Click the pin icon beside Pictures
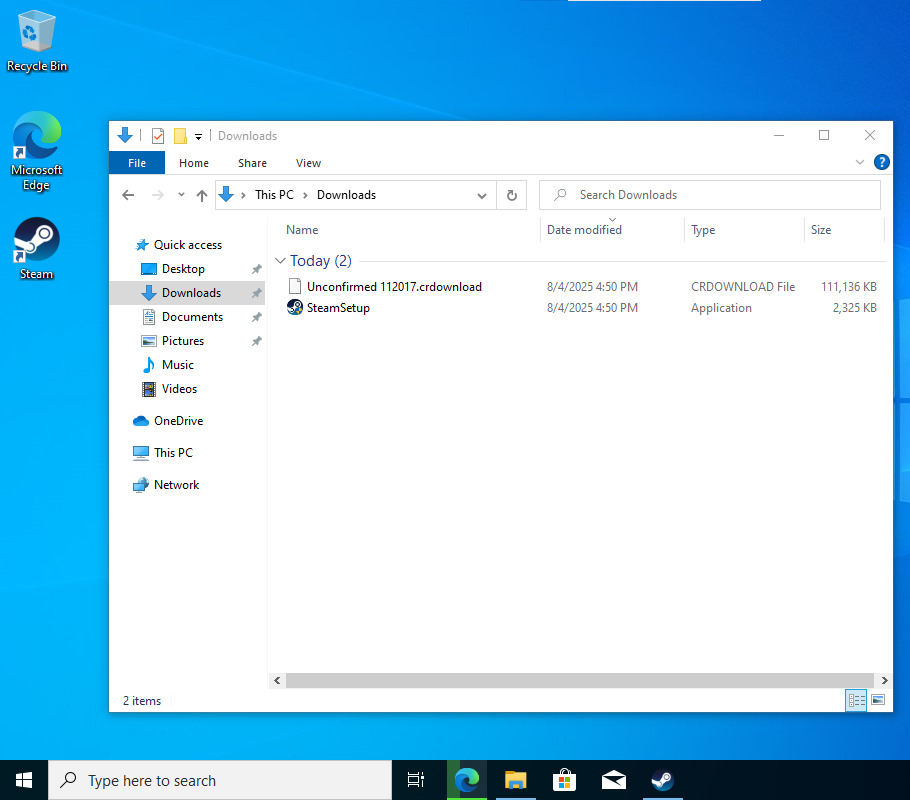This screenshot has width=910, height=800. [x=257, y=341]
